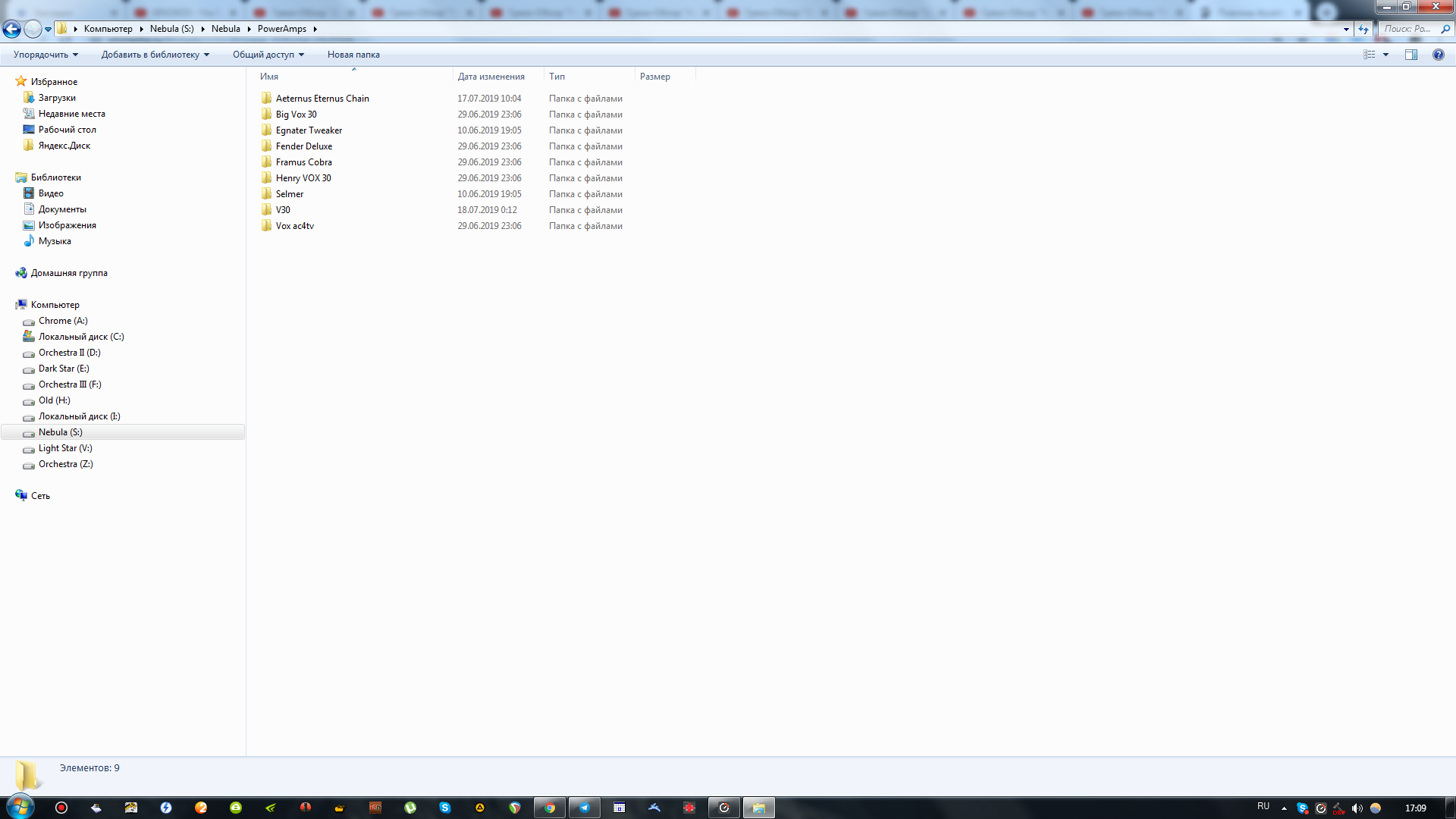Open the NVIDIA icon on the taskbar
Viewport: 1456px width, 819px height.
pyautogui.click(x=271, y=808)
